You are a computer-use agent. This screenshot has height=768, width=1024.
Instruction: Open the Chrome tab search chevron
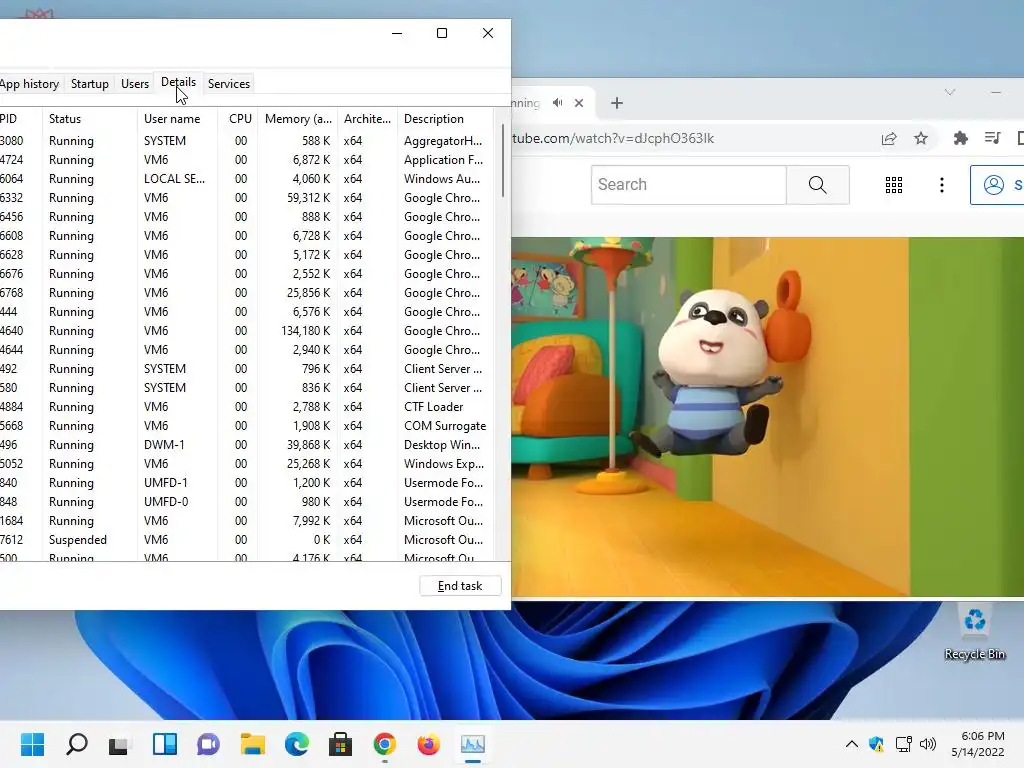click(x=950, y=92)
